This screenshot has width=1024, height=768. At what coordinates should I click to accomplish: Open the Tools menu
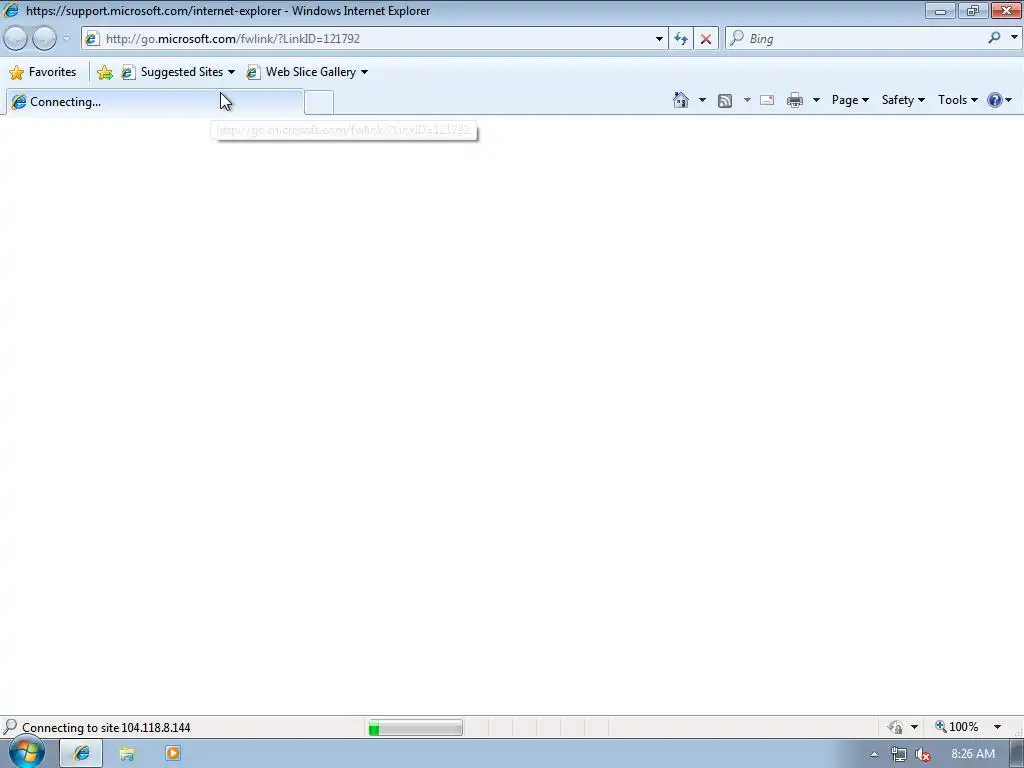pyautogui.click(x=957, y=100)
